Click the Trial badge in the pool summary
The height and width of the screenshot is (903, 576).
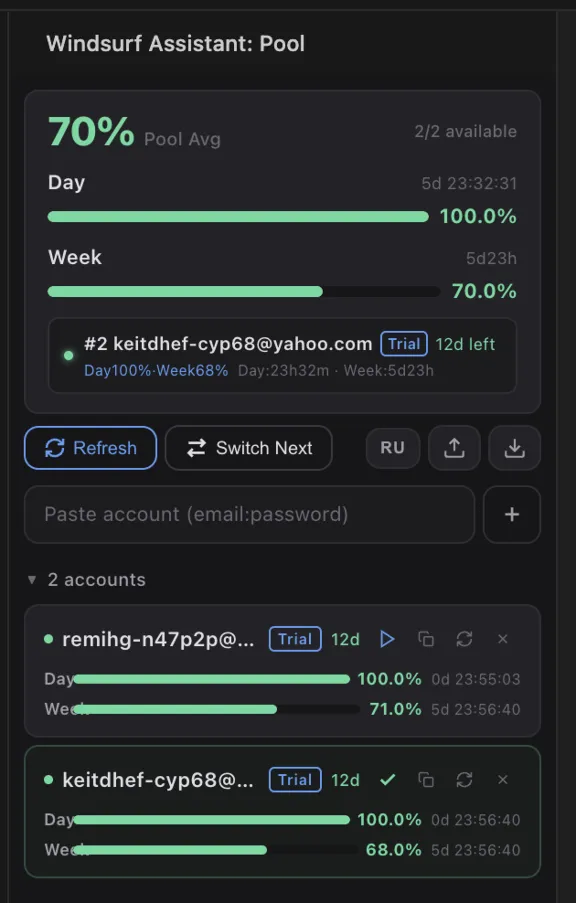pyautogui.click(x=404, y=344)
